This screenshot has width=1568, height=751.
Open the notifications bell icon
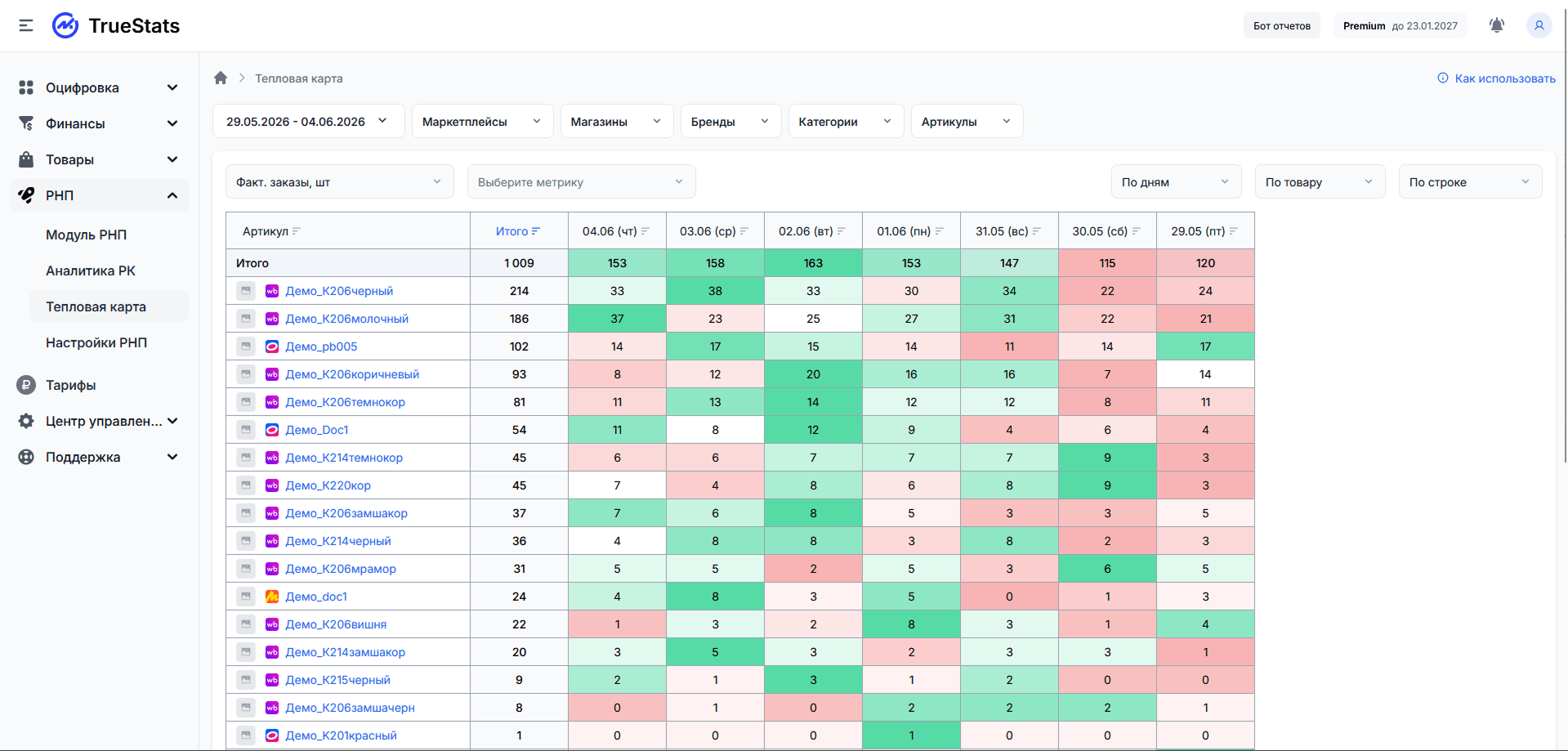tap(1497, 25)
